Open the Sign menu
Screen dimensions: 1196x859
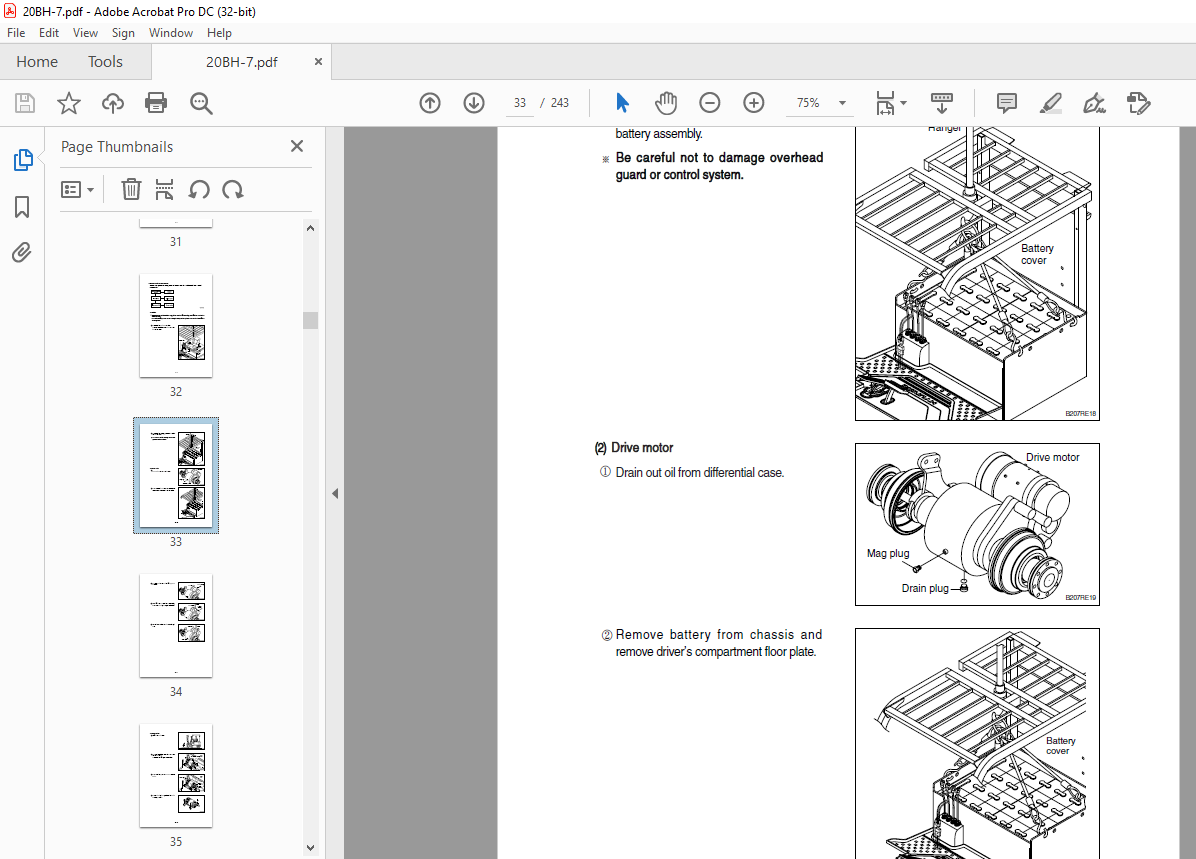point(123,33)
